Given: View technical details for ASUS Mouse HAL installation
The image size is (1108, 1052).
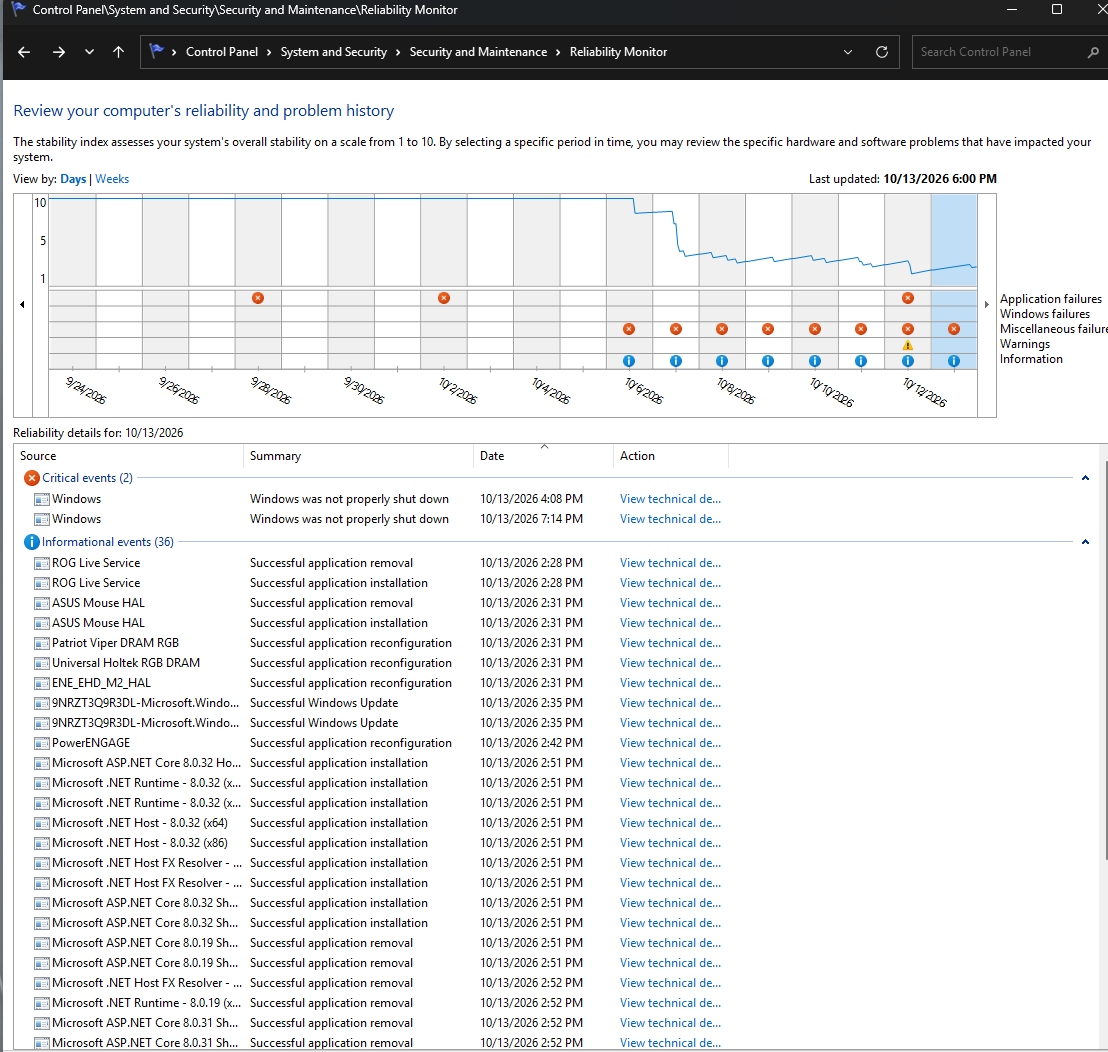Looking at the screenshot, I should tap(671, 623).
